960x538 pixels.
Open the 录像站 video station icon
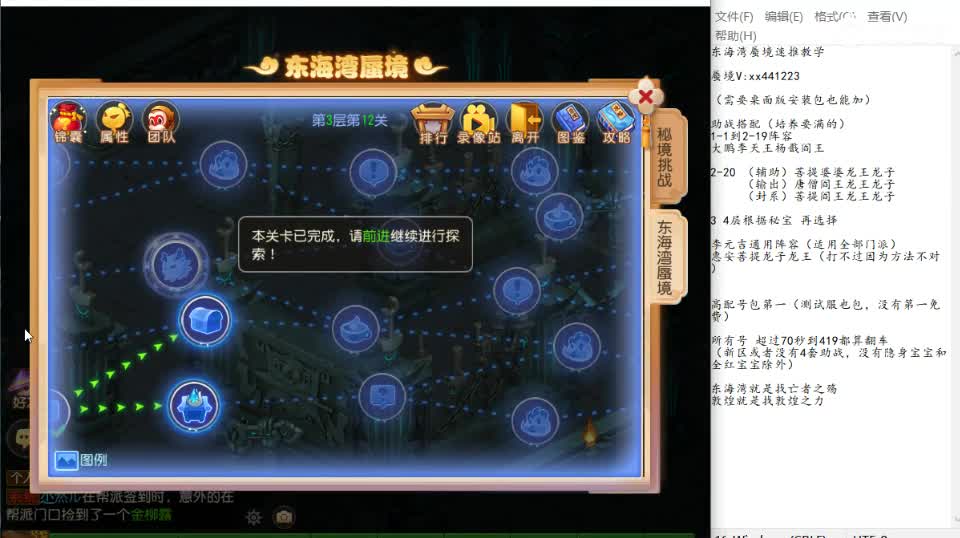point(479,124)
